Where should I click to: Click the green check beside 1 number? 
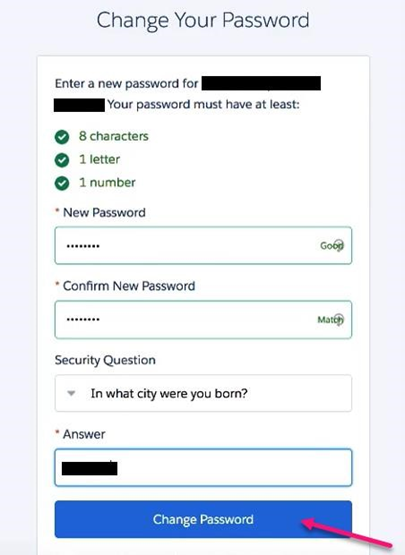[62, 183]
